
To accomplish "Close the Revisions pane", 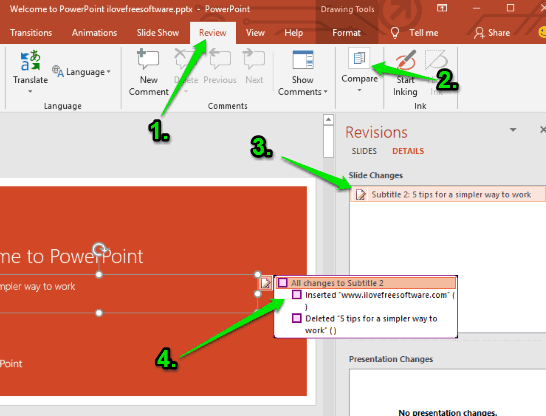I will (x=543, y=129).
